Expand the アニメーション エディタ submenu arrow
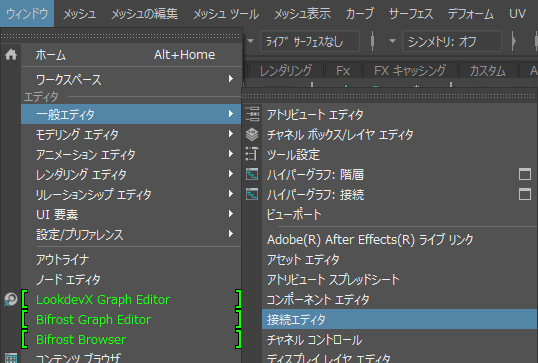The height and width of the screenshot is (363, 538). [231, 154]
